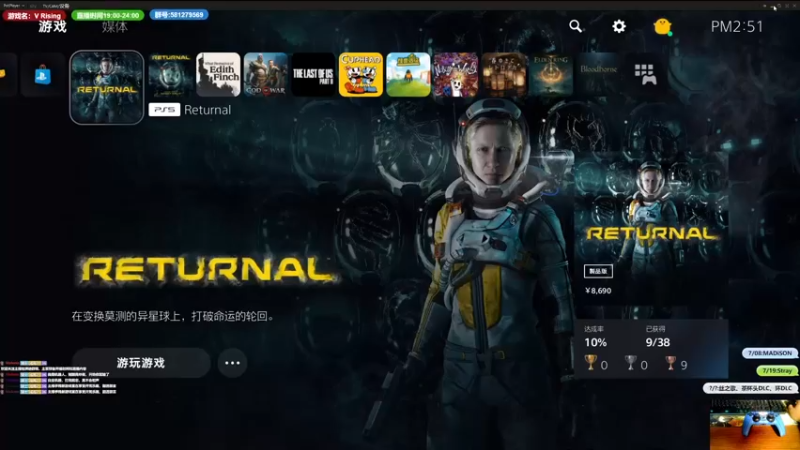Click the bronze trophy icon
Image resolution: width=800 pixels, height=450 pixels.
tap(670, 363)
